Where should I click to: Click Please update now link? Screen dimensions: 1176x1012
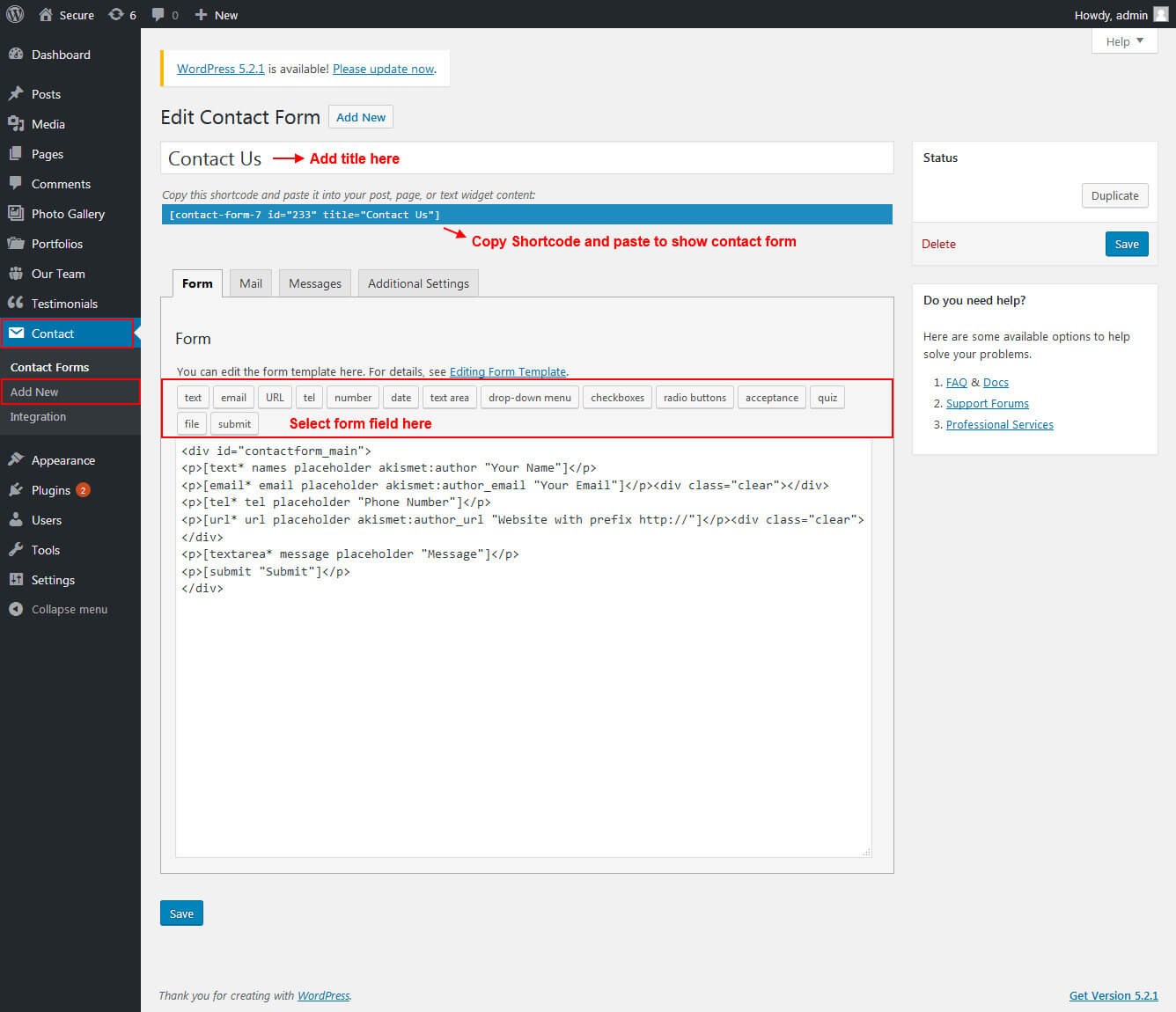coord(384,69)
